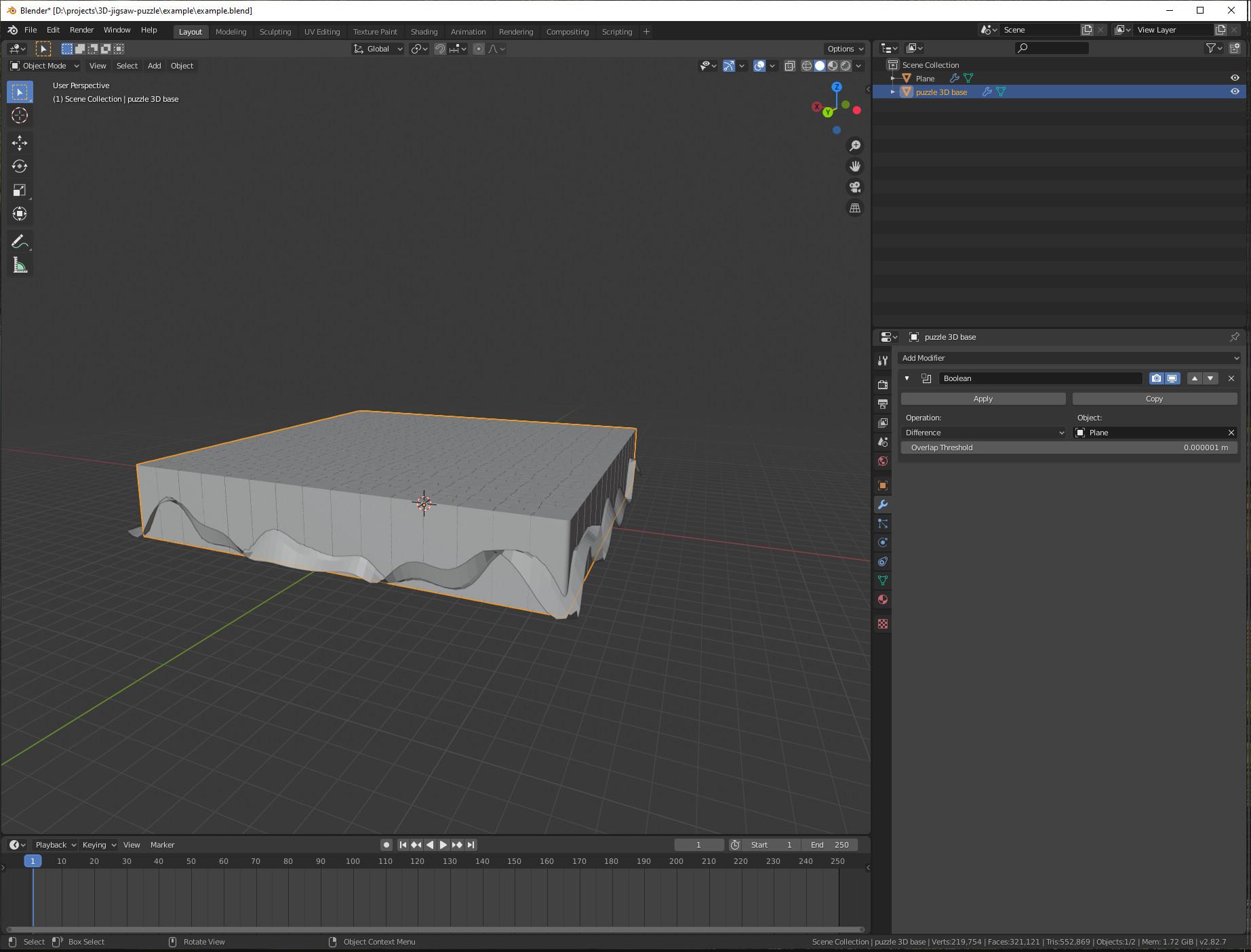The width and height of the screenshot is (1251, 952).
Task: Open the World properties tab
Action: pos(882,460)
